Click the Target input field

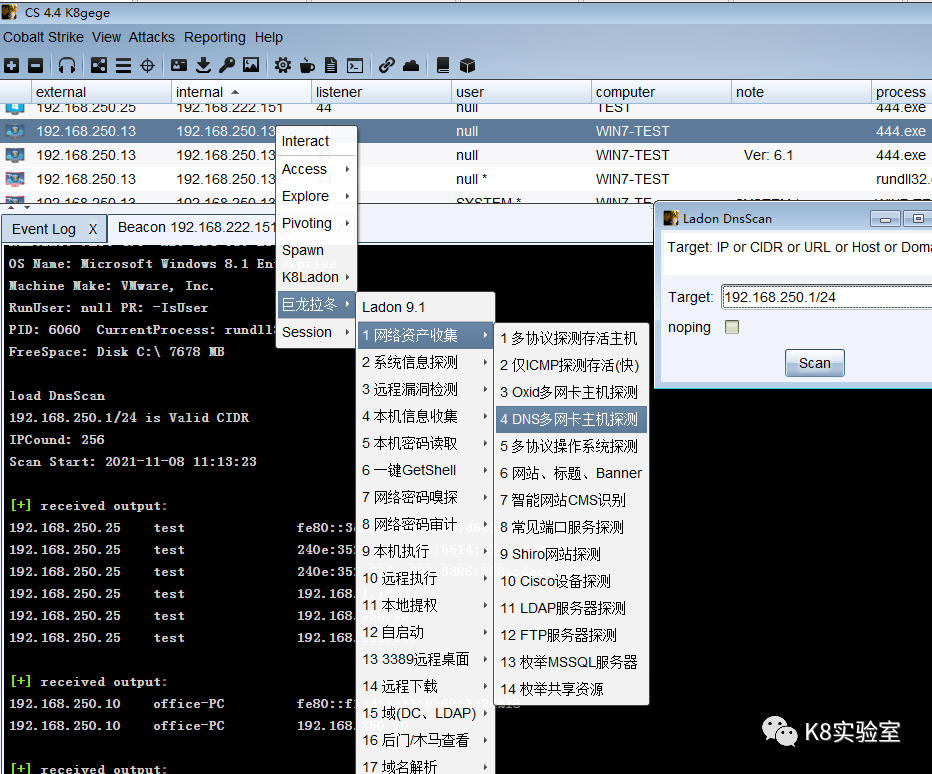pyautogui.click(x=827, y=297)
